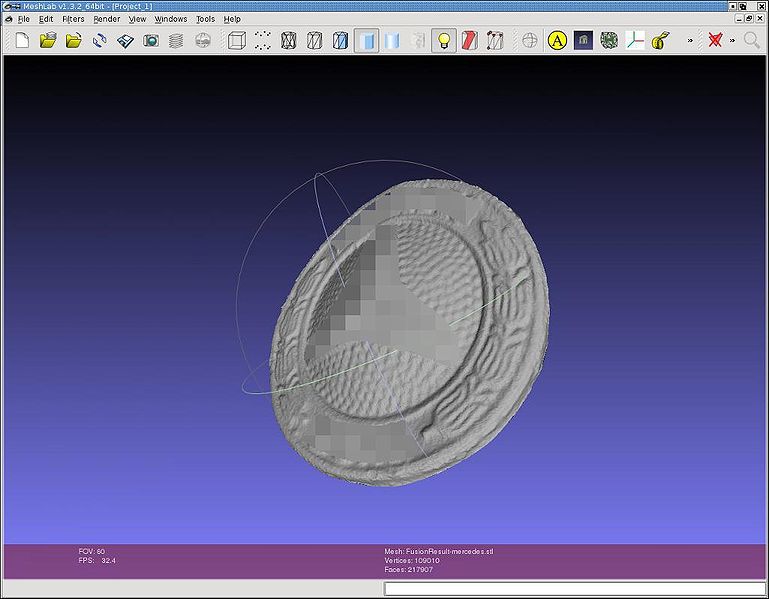Enable flat lines render mode
The width and height of the screenshot is (769, 599).
[x=340, y=40]
